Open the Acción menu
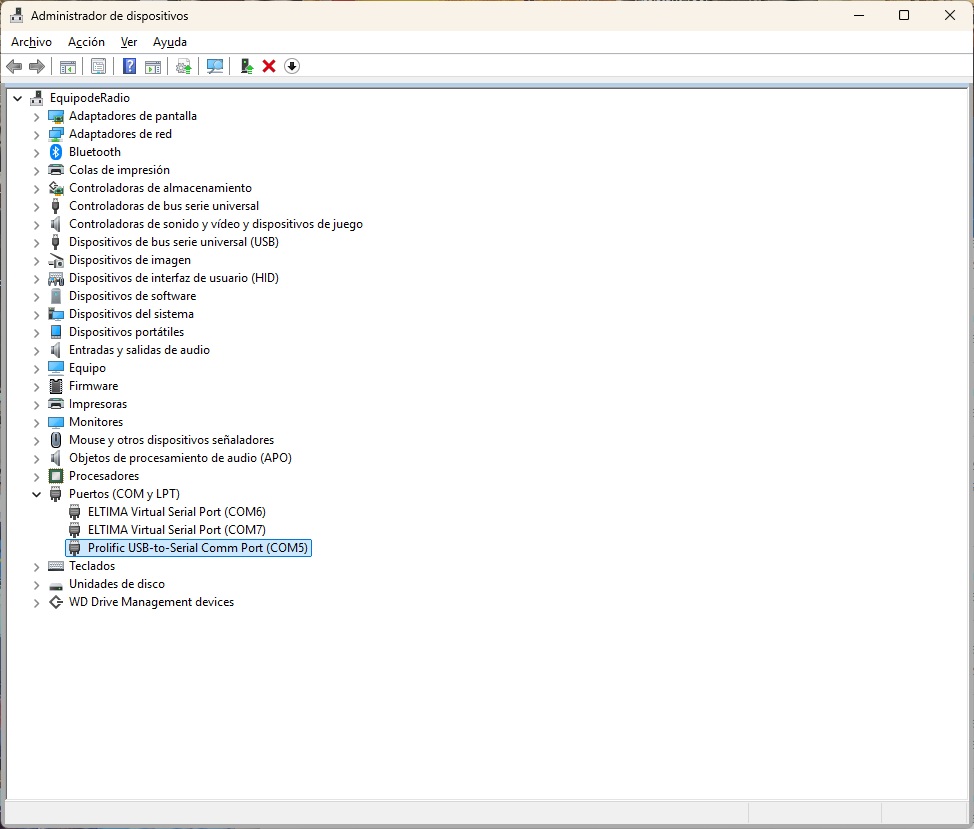Viewport: 974px width, 829px height. pos(86,42)
